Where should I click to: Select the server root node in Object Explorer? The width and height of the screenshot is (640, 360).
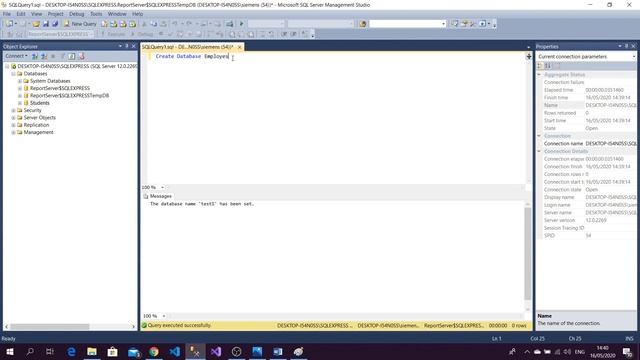[77, 66]
